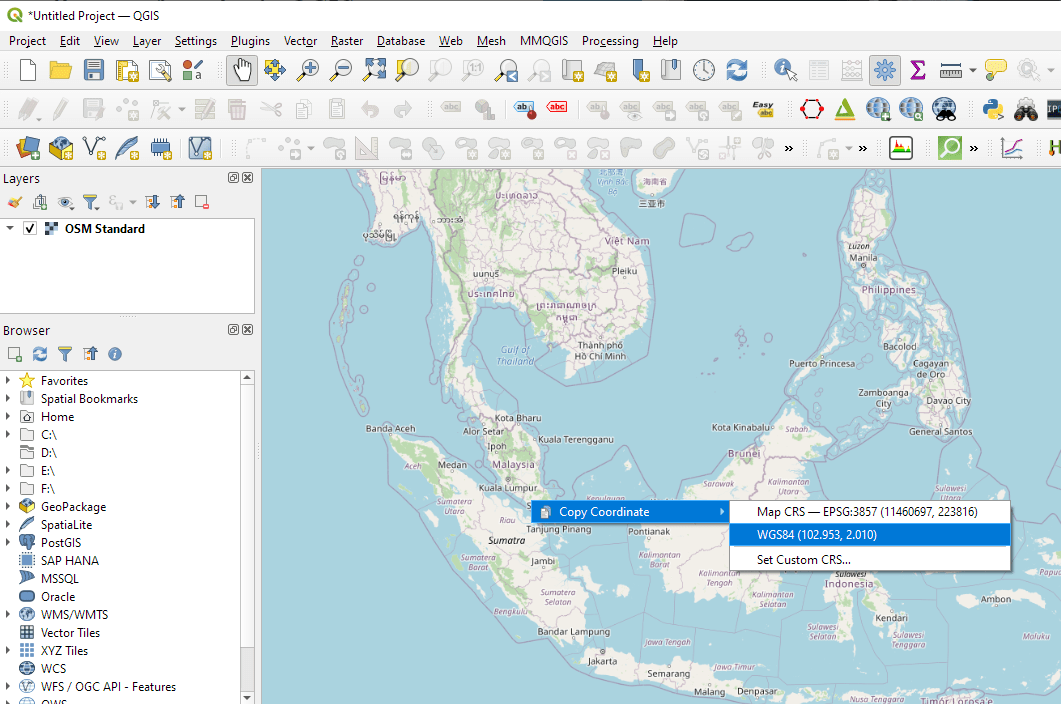
Task: Open the Vector menu
Action: point(300,41)
